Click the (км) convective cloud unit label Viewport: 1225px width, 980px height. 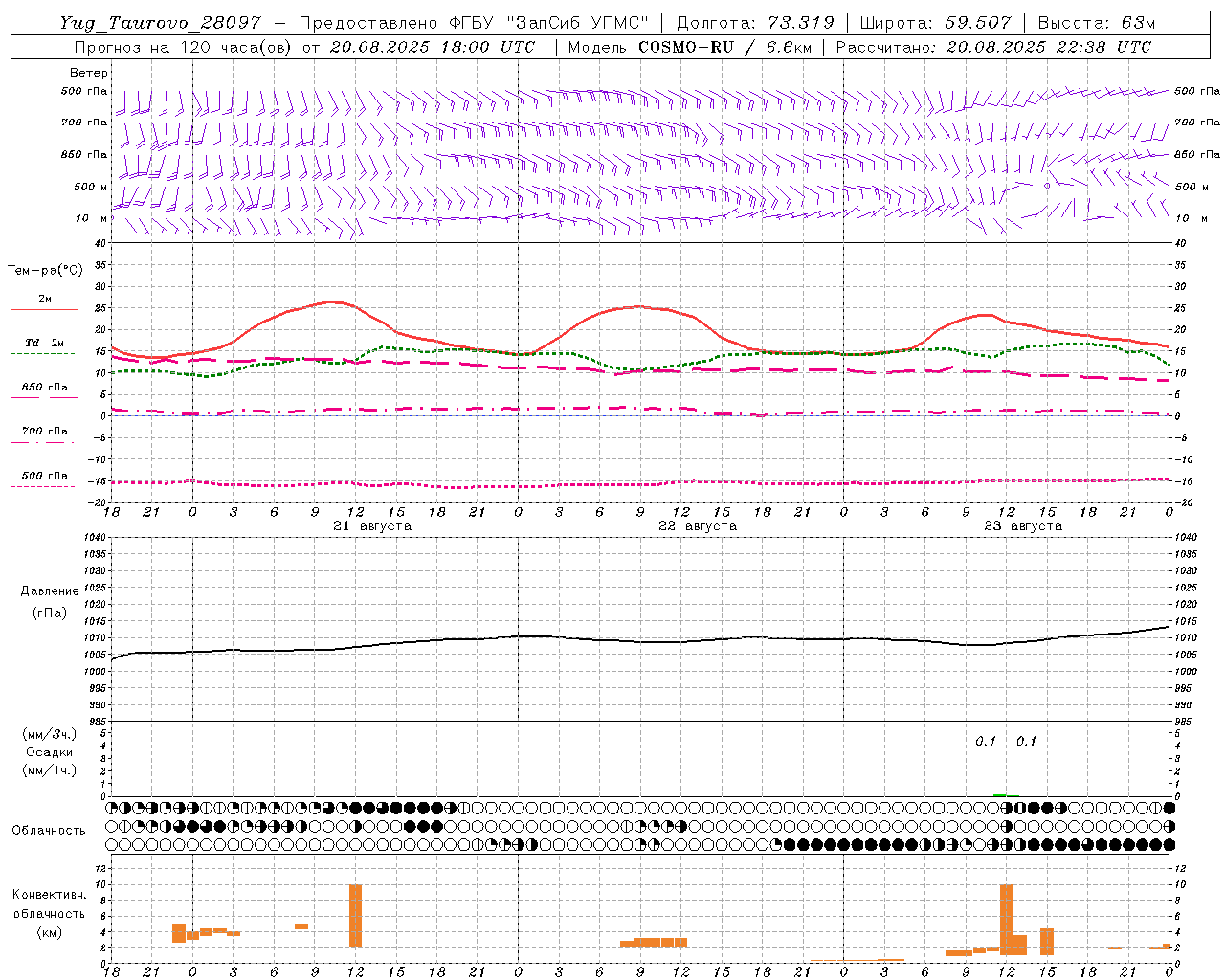click(x=49, y=932)
